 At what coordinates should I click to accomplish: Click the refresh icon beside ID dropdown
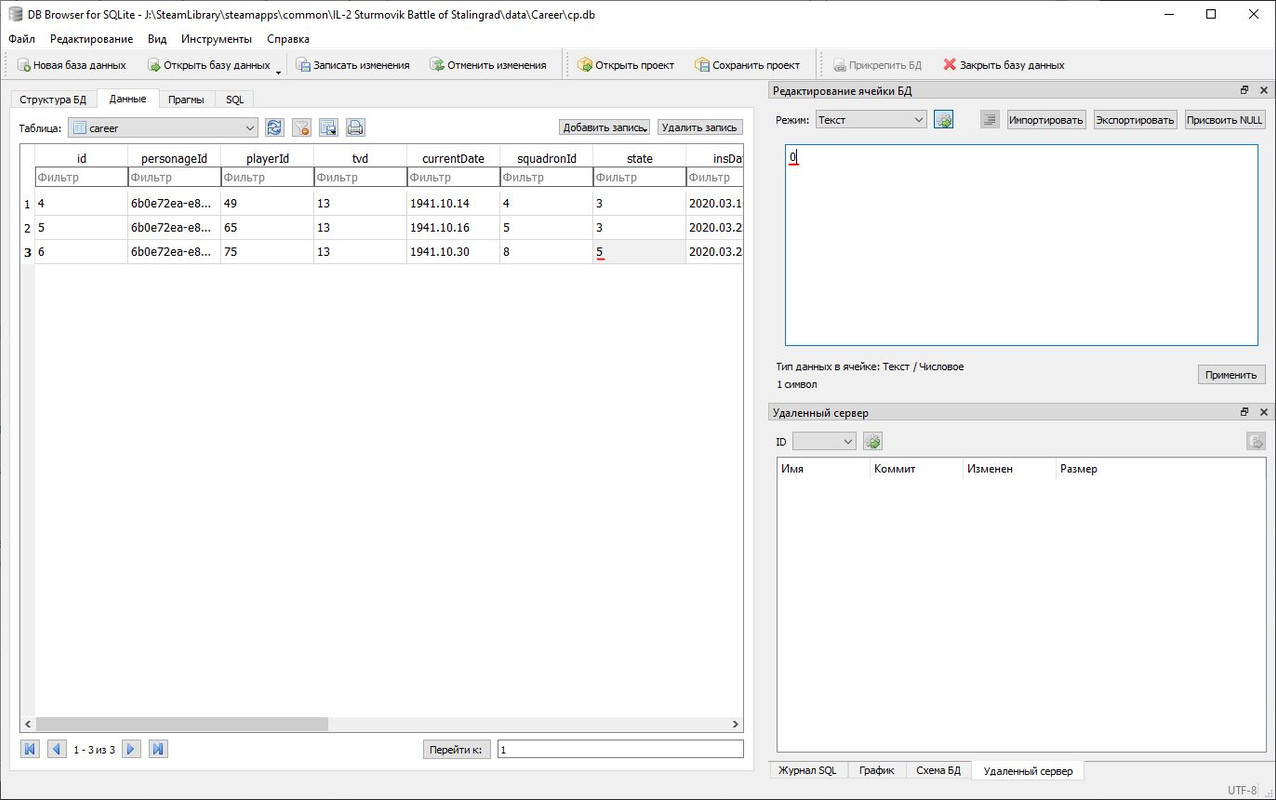point(872,441)
